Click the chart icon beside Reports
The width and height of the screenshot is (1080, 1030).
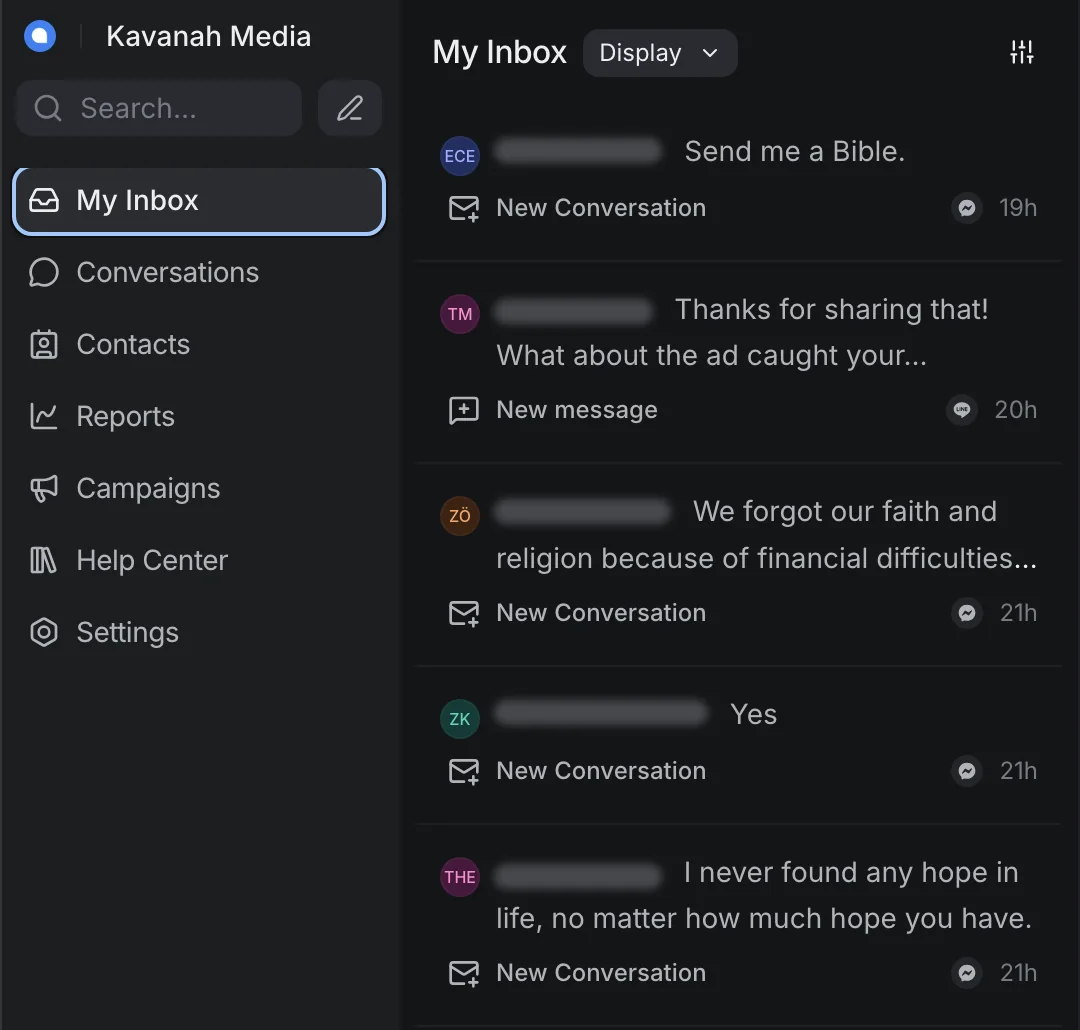point(44,416)
